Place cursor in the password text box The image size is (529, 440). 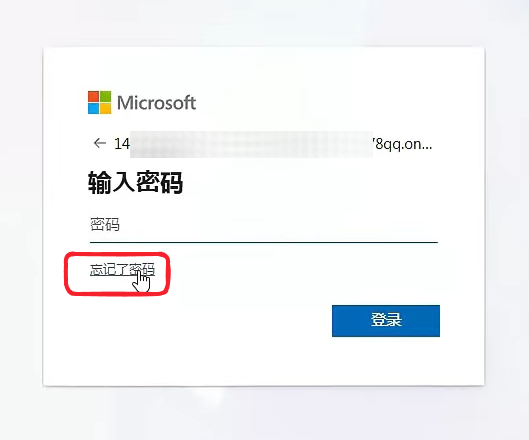click(x=264, y=225)
